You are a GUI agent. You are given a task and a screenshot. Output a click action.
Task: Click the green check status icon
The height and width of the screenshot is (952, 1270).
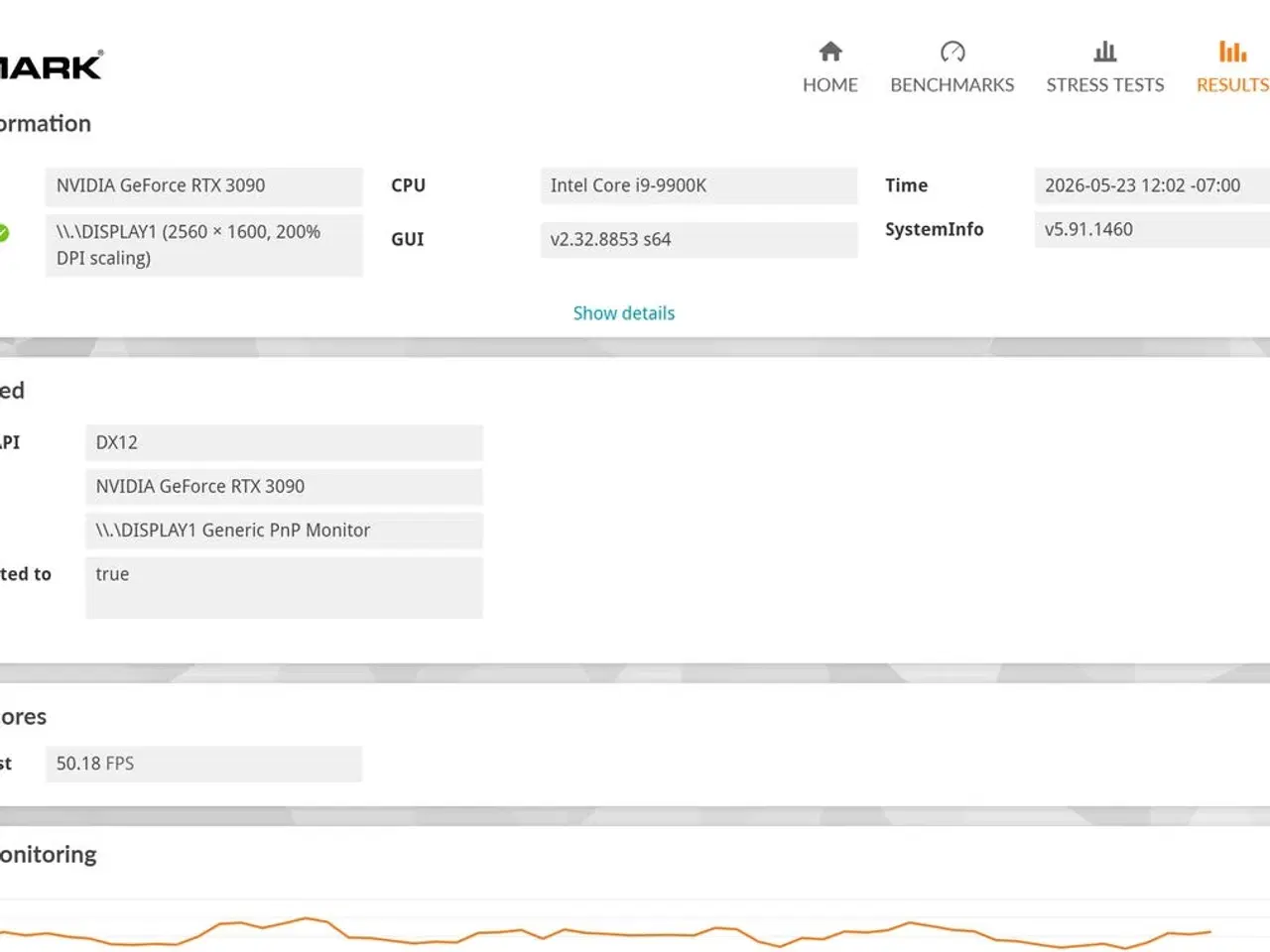[3, 233]
